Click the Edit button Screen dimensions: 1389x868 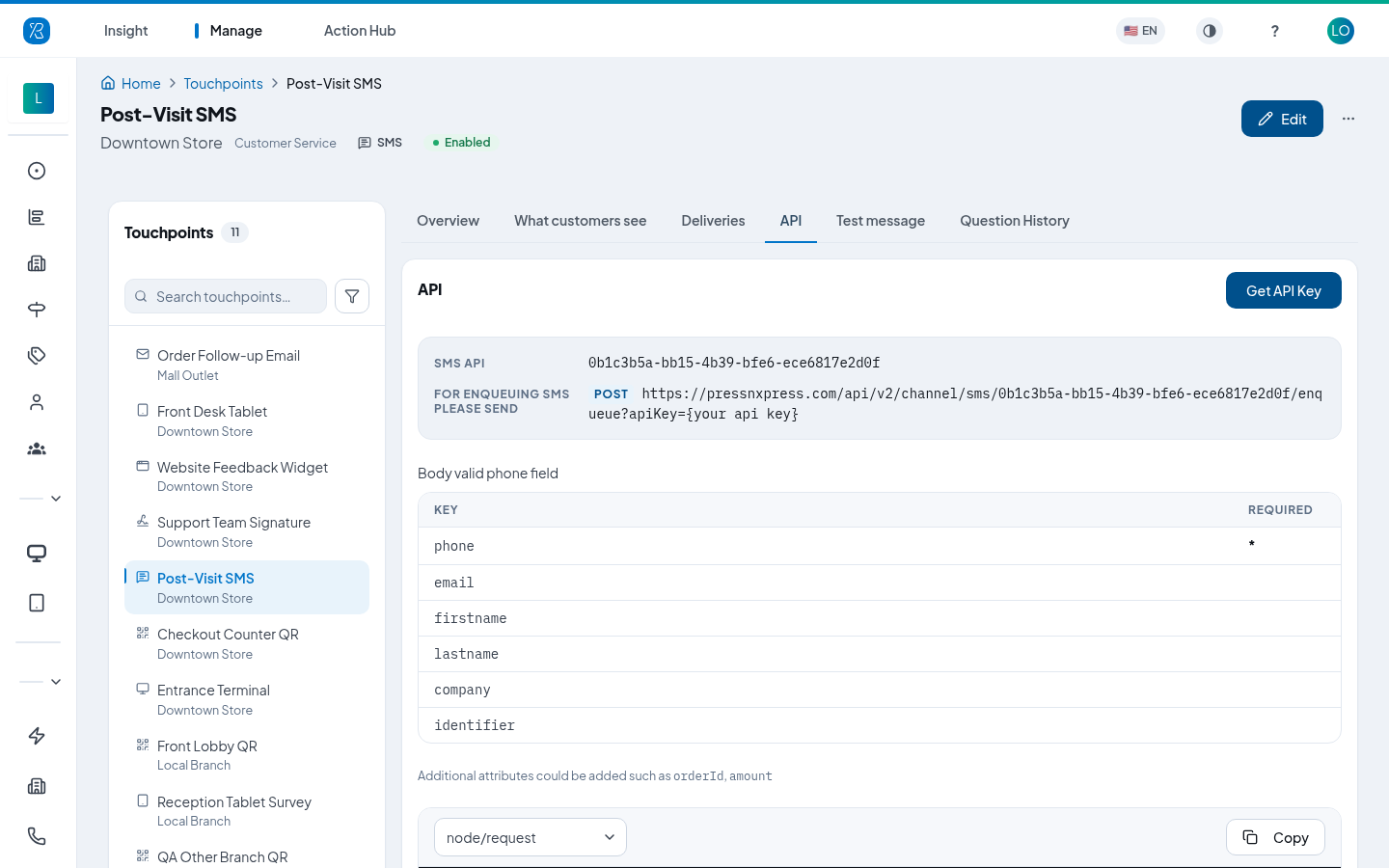1282,119
